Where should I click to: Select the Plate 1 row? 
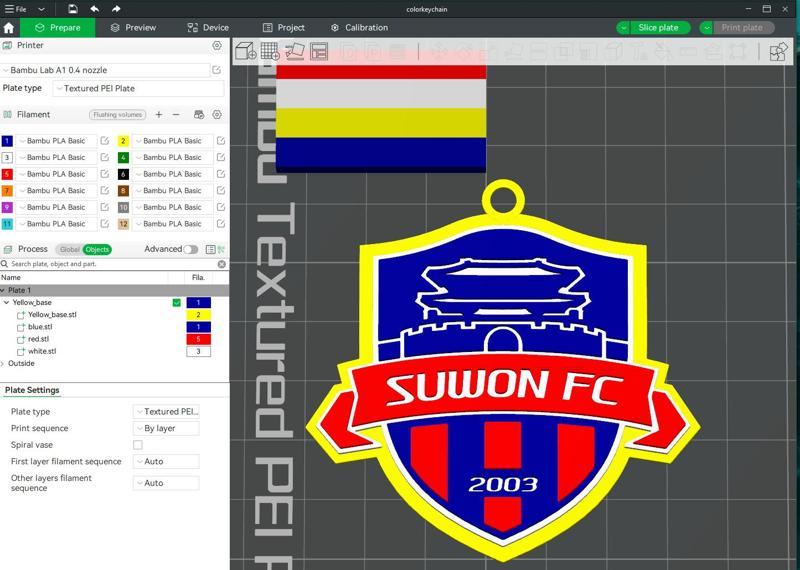(114, 290)
